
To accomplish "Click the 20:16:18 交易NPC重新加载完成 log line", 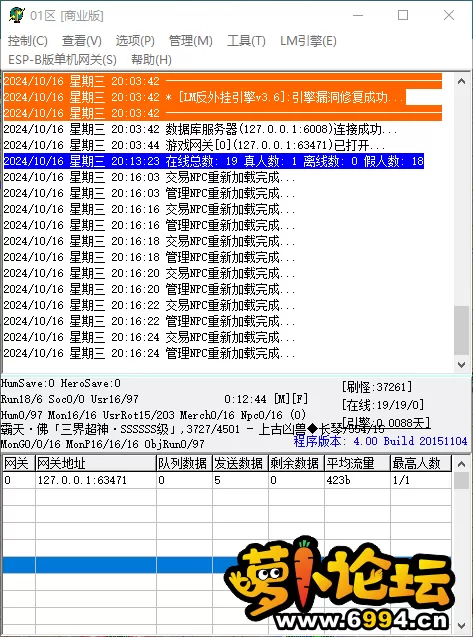I will click(149, 241).
